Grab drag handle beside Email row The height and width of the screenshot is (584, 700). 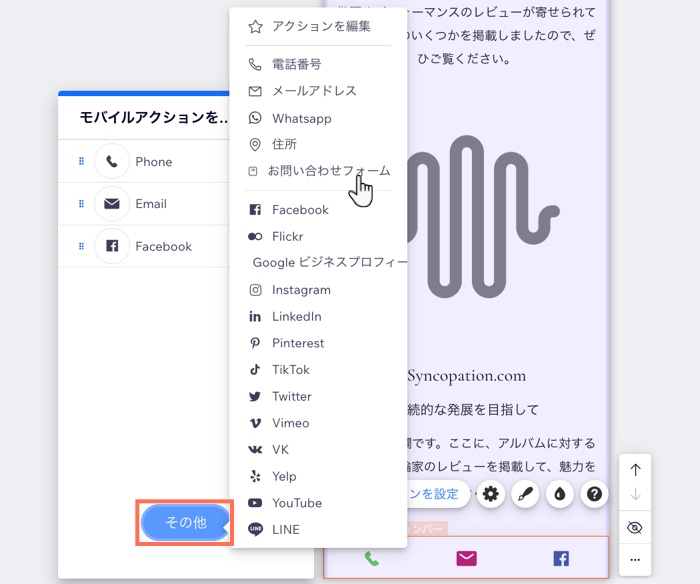pyautogui.click(x=81, y=204)
